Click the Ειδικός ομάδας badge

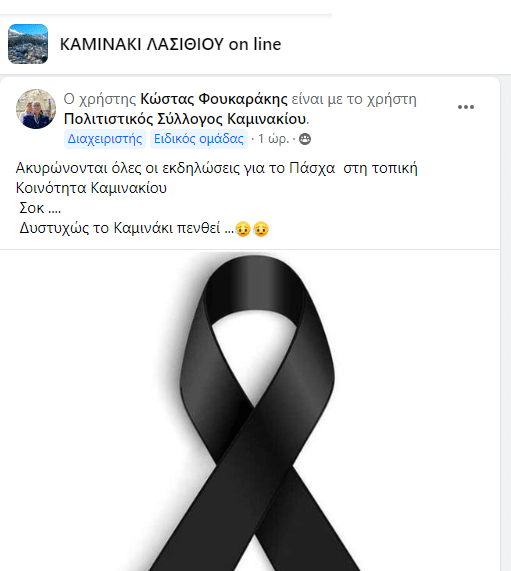[199, 139]
